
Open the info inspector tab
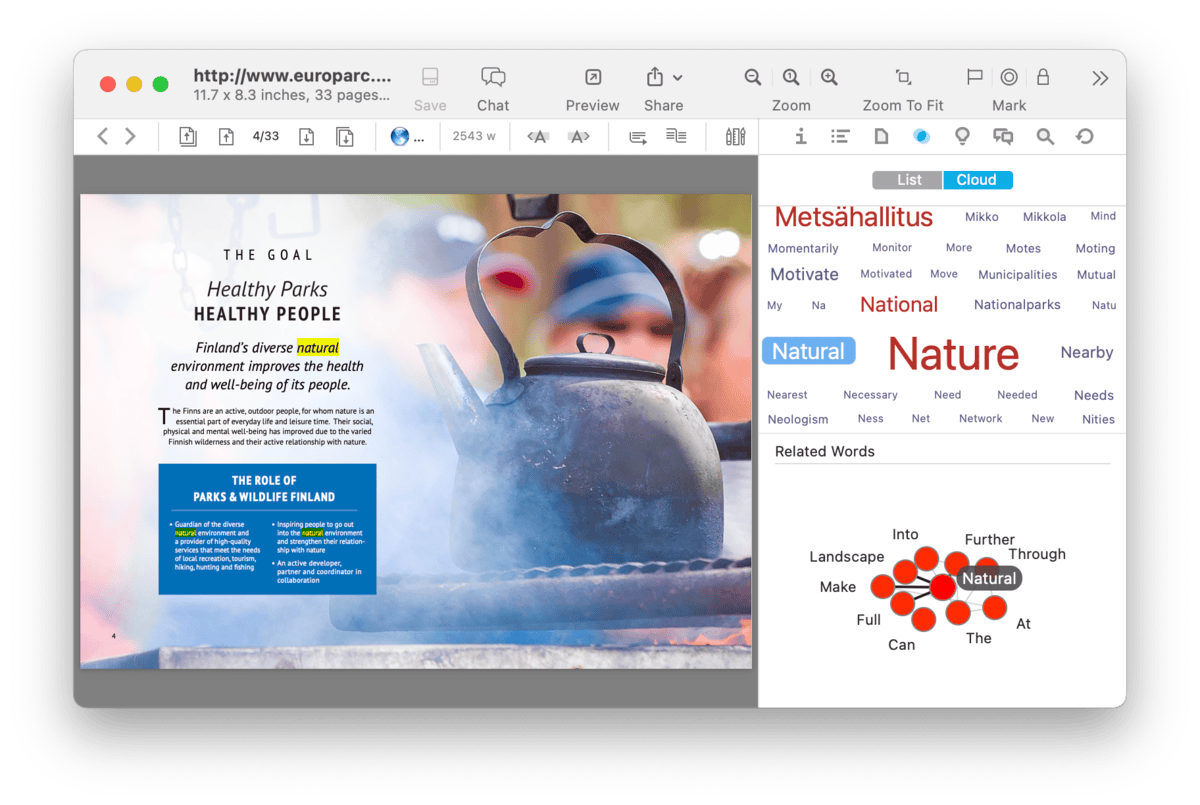(800, 137)
